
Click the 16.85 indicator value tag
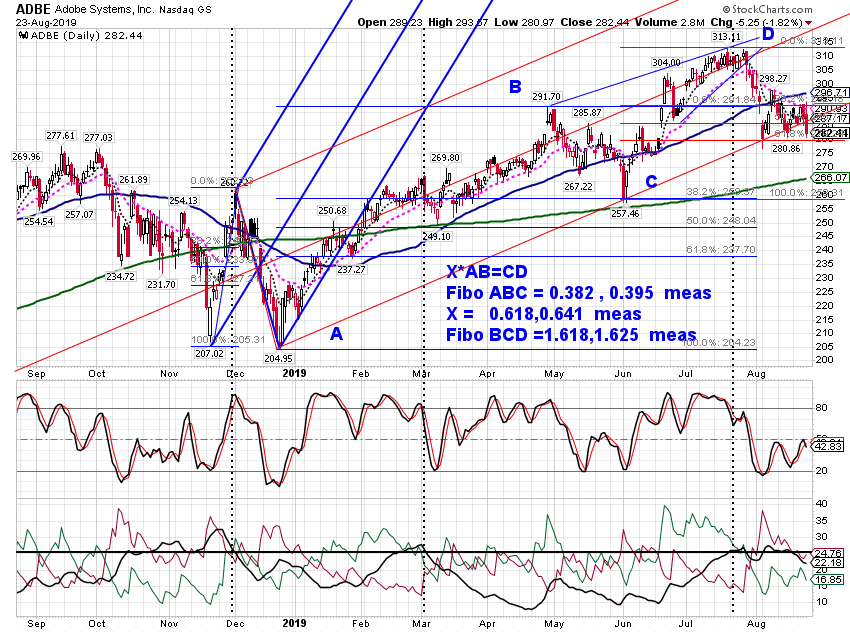[x=828, y=579]
